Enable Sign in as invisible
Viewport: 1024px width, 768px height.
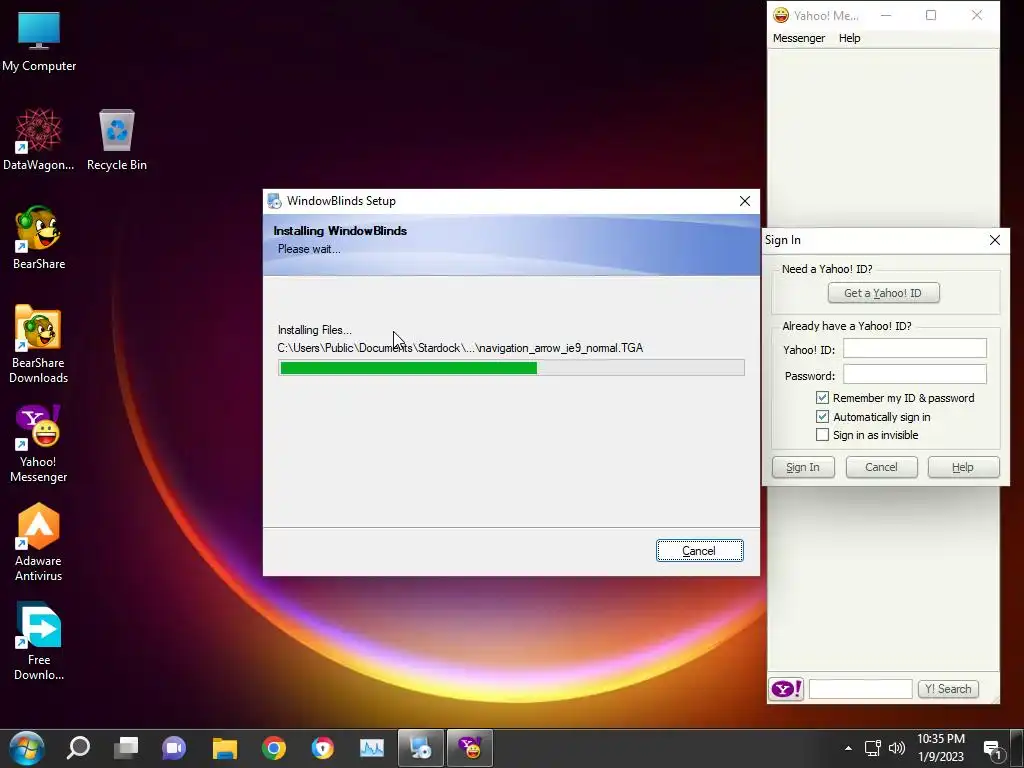(x=822, y=435)
